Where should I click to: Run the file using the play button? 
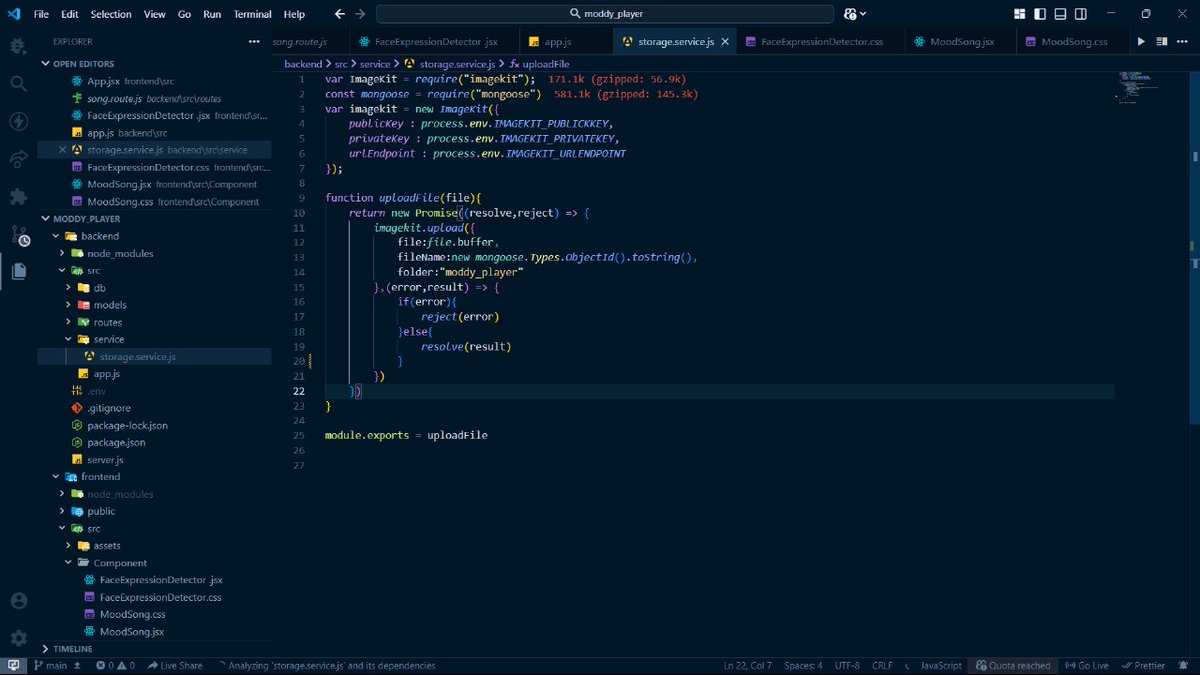(1141, 41)
